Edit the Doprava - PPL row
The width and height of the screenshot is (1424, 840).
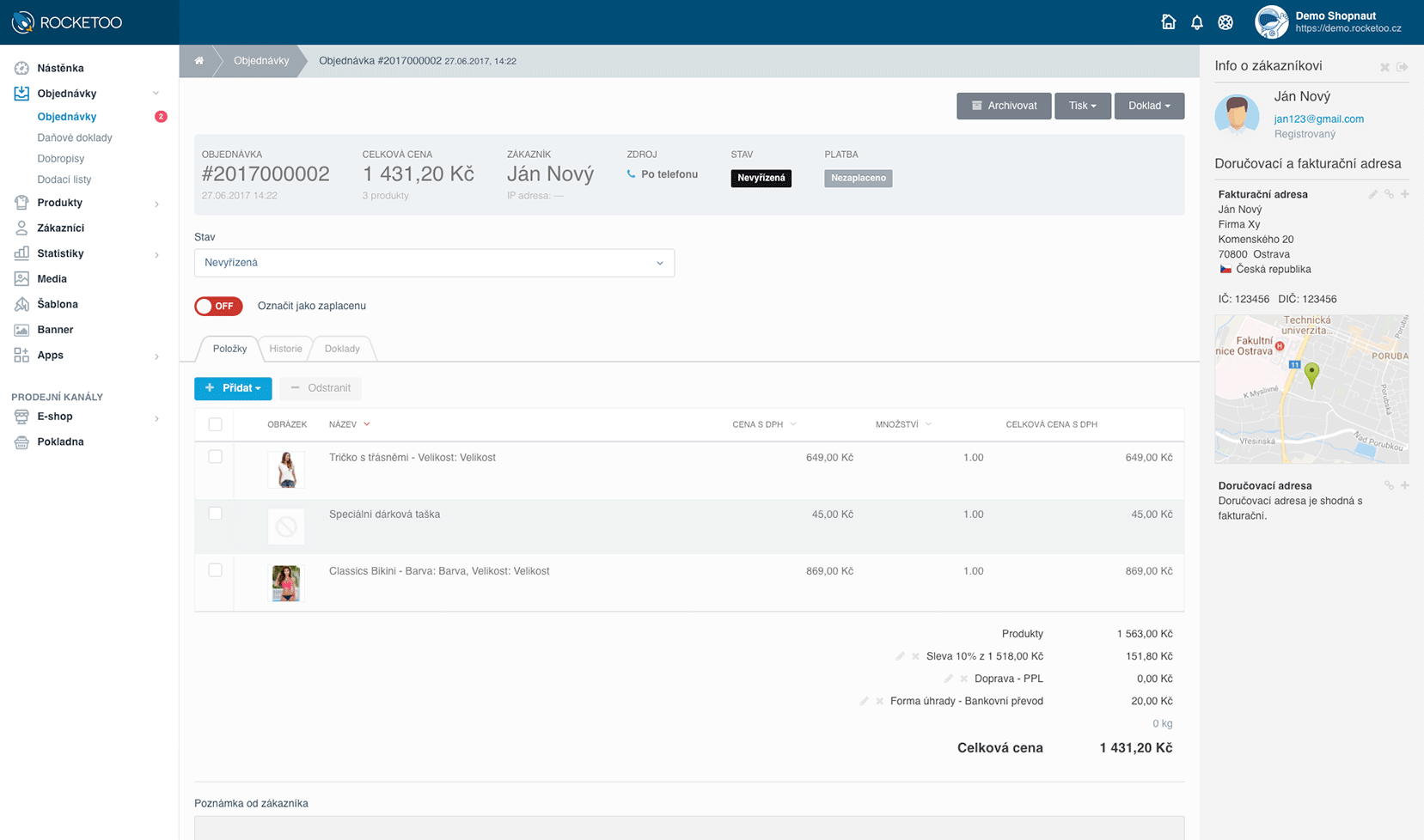(x=948, y=679)
